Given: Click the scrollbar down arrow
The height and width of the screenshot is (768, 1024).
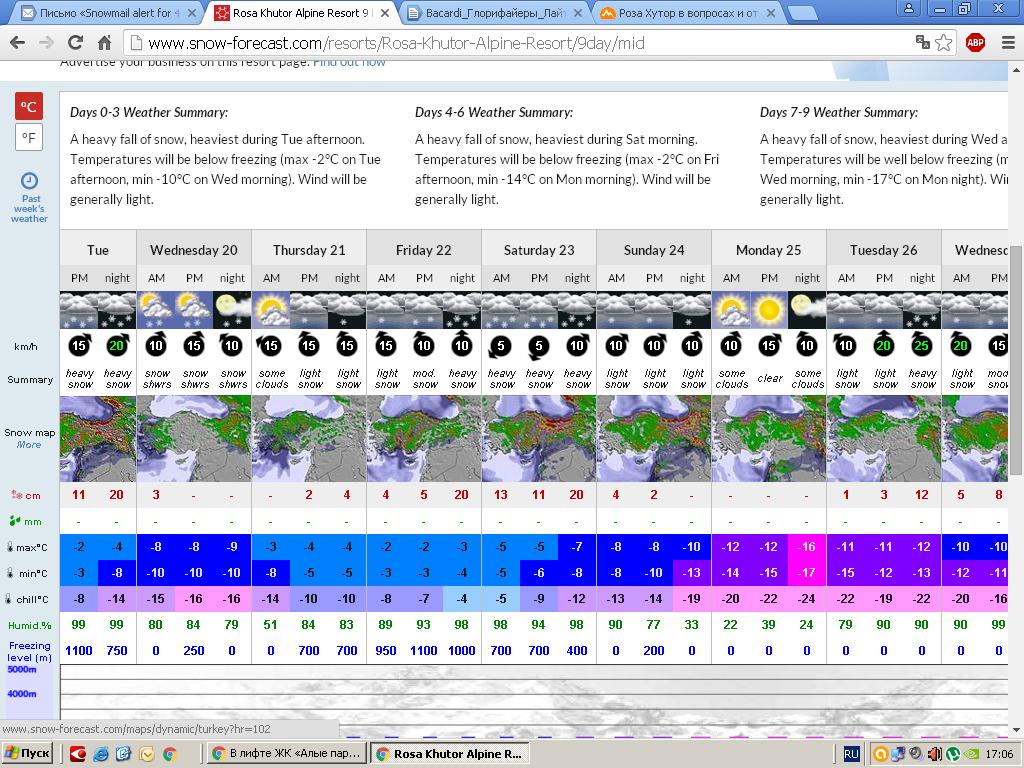Looking at the screenshot, I should tap(1016, 730).
